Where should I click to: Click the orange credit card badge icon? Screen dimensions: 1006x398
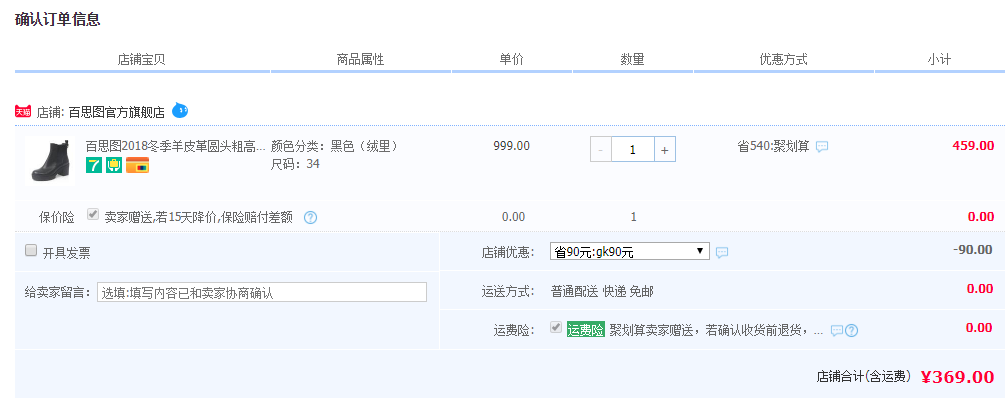click(x=137, y=166)
